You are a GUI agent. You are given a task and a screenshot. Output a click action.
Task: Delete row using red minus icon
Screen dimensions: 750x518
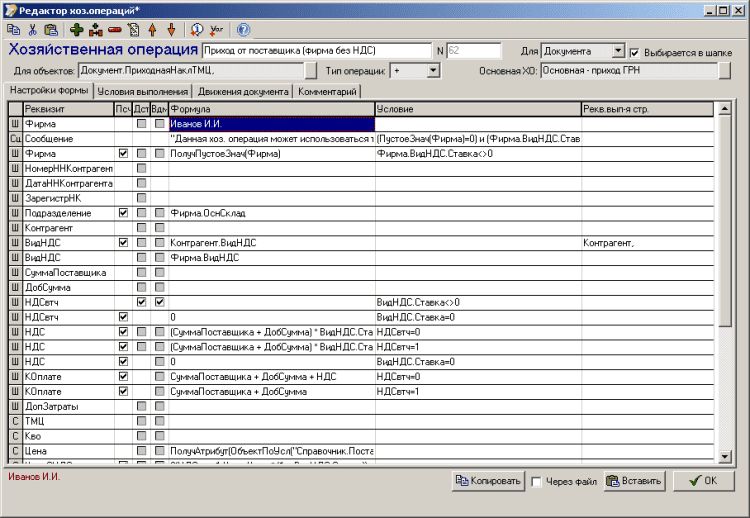point(115,30)
